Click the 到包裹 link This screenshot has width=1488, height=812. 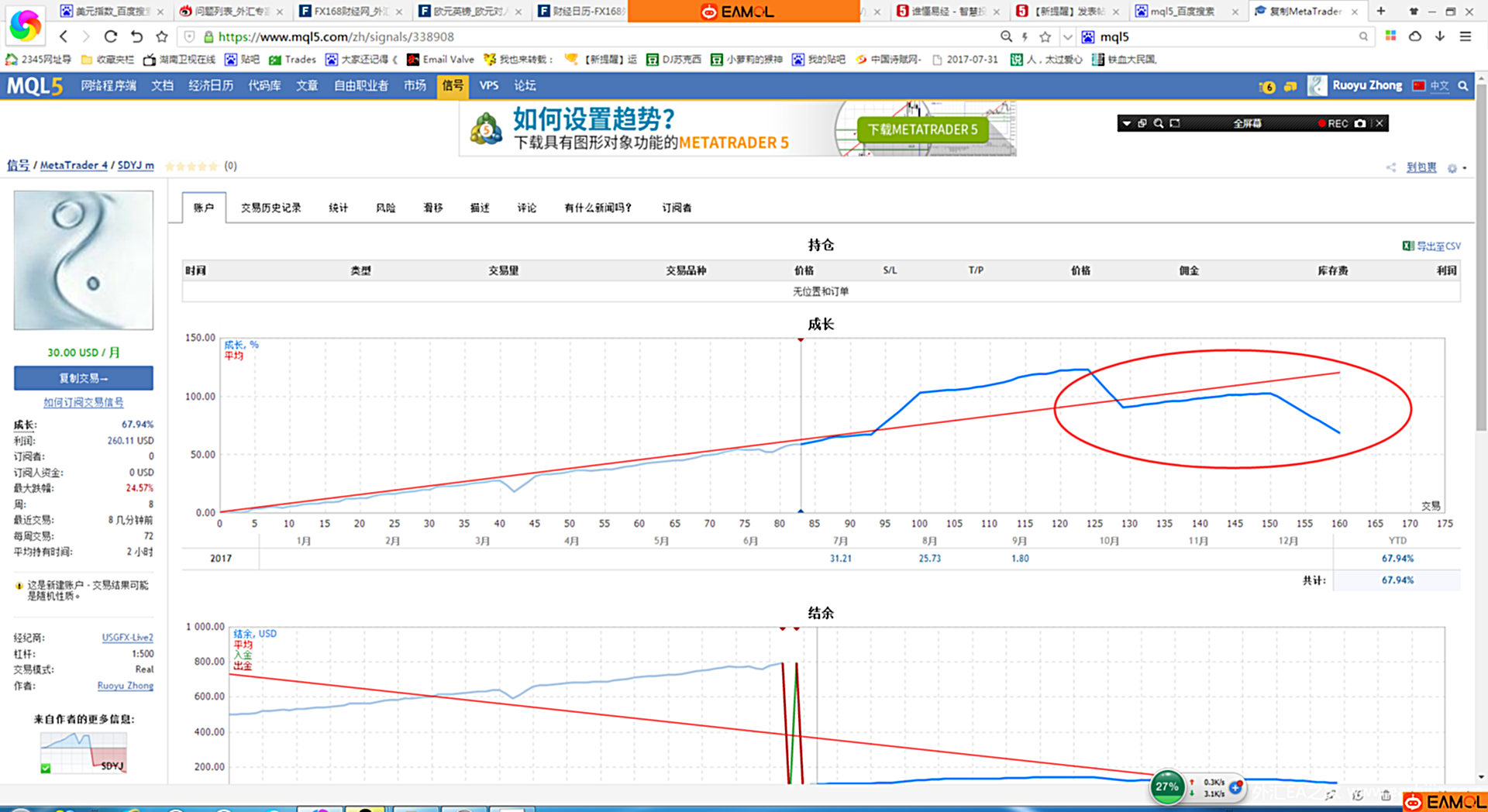[x=1421, y=167]
